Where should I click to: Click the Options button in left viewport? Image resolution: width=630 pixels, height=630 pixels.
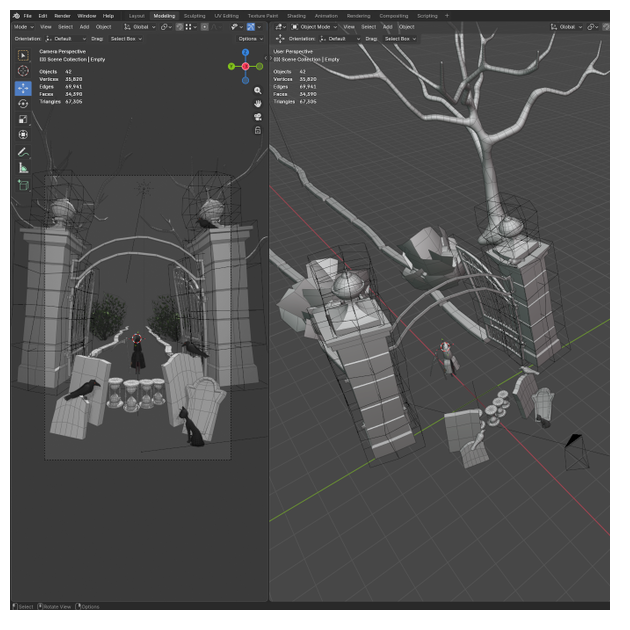(251, 38)
